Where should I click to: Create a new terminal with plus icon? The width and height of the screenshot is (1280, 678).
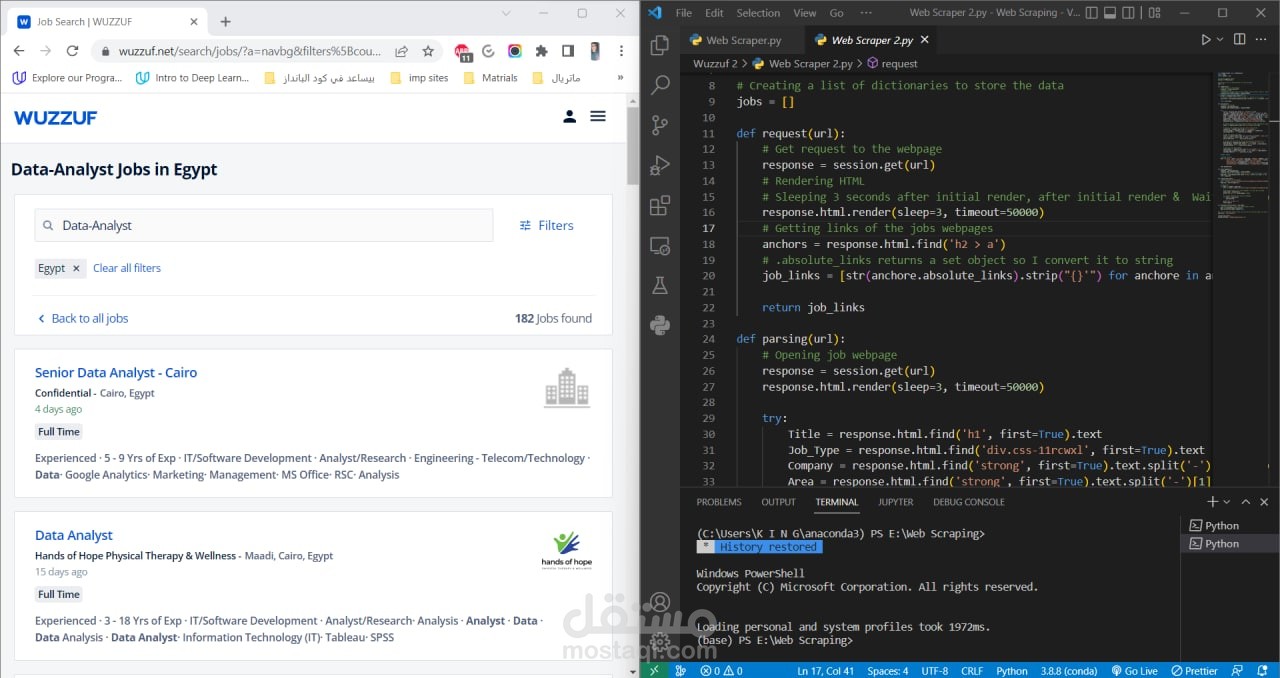coord(1212,502)
